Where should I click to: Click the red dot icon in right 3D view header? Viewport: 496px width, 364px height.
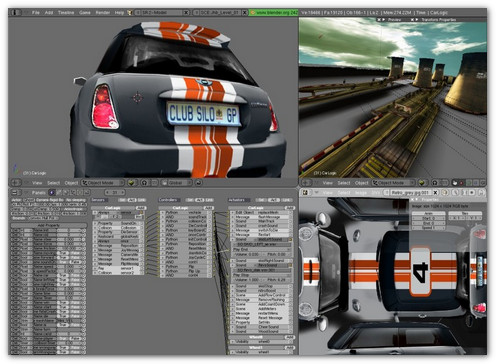tap(462, 183)
